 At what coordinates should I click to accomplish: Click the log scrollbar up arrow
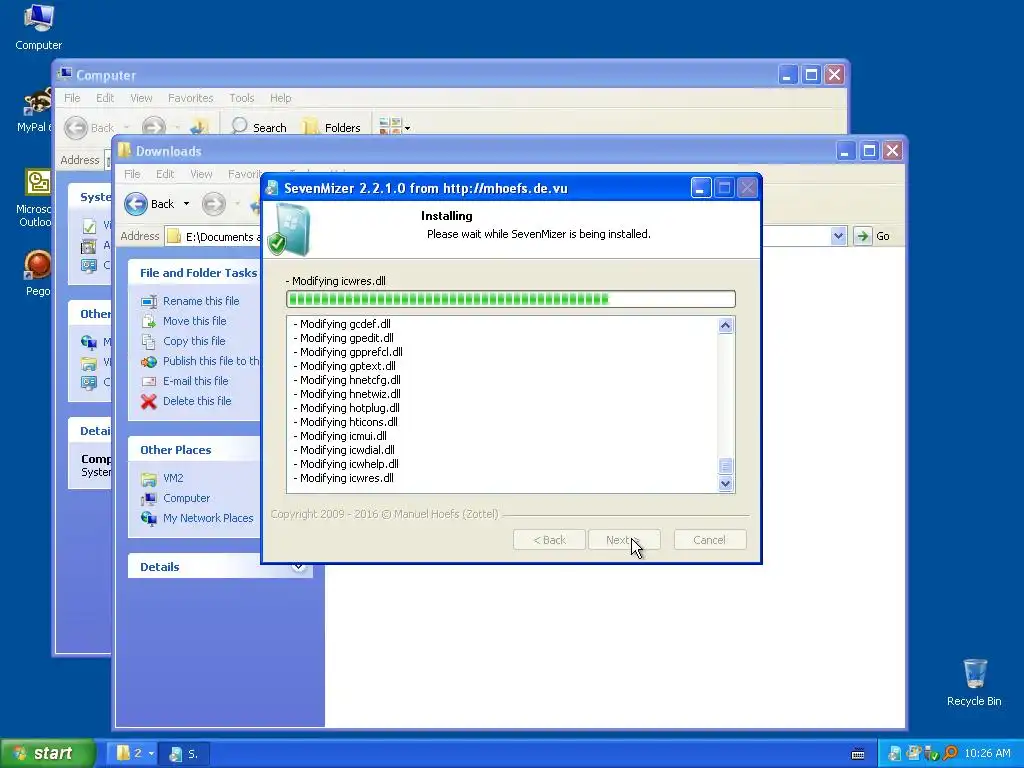coord(725,326)
